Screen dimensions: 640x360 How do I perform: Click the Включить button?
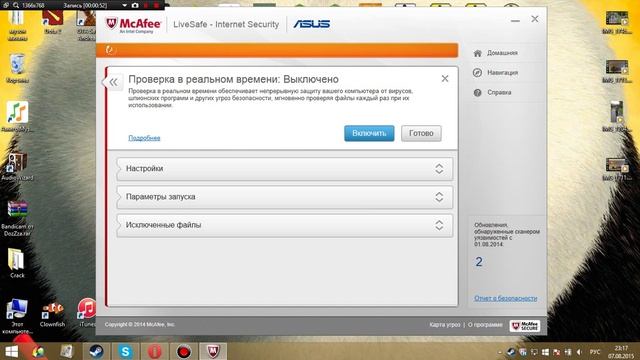[x=369, y=133]
